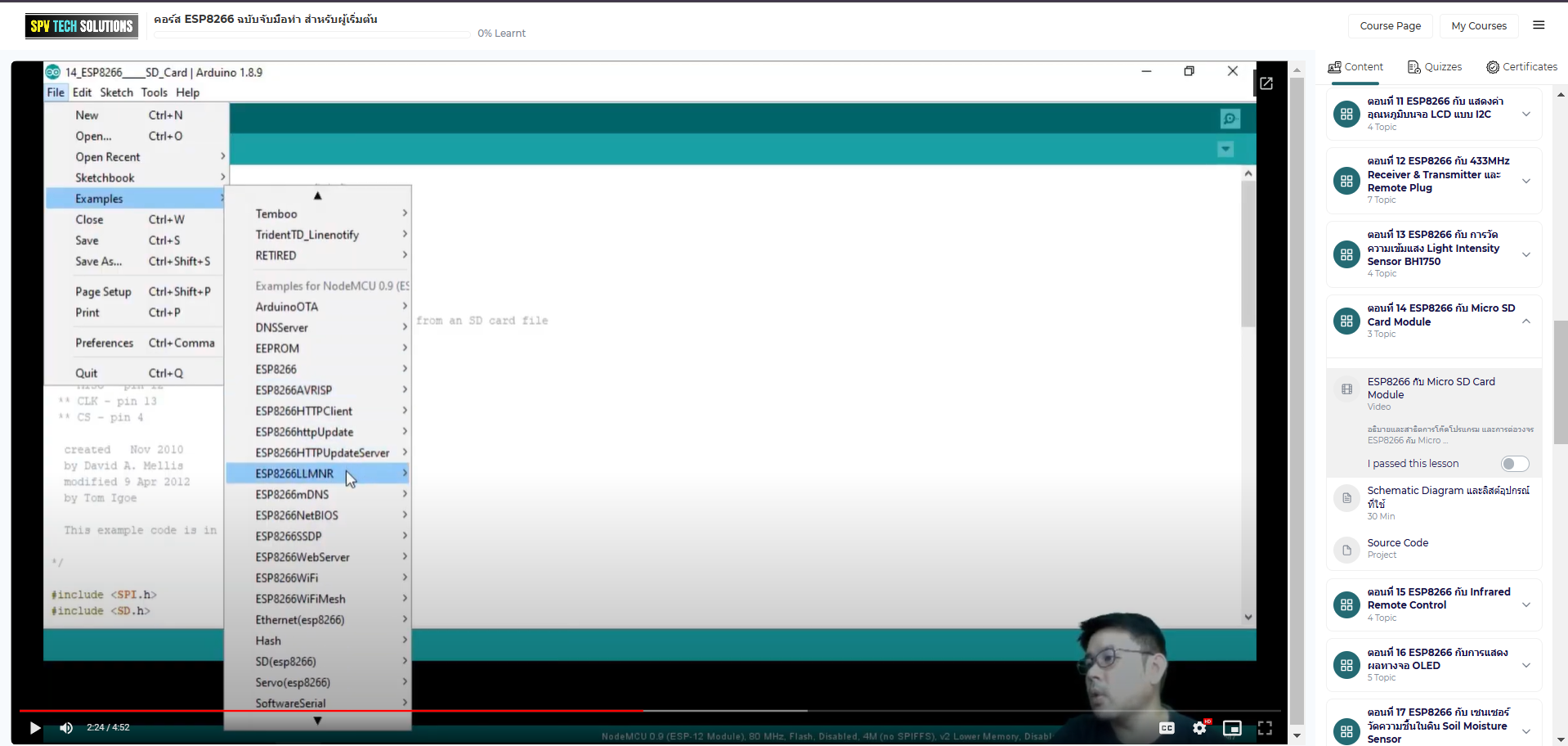
Task: Toggle closed captions on the video
Action: click(1167, 727)
